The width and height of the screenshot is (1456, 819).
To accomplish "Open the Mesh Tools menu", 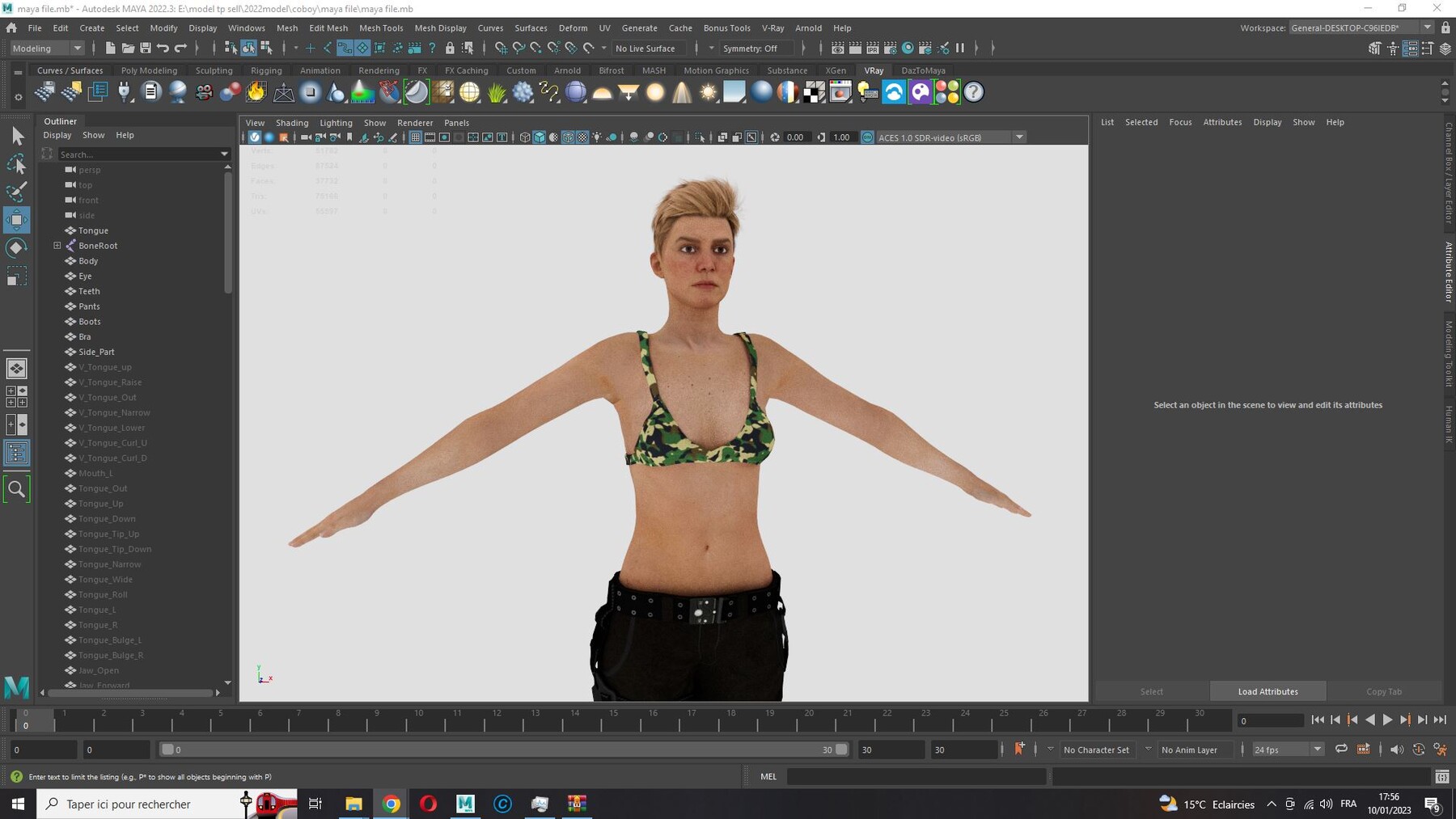I will tap(381, 27).
